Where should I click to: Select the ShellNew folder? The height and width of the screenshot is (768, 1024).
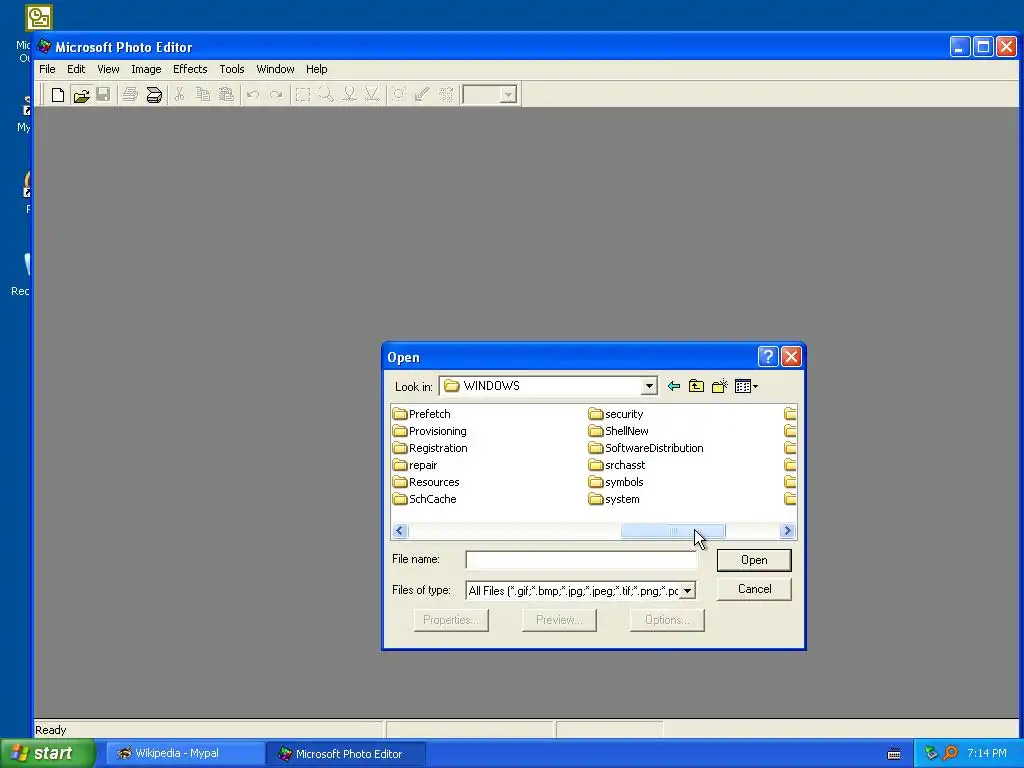pyautogui.click(x=618, y=431)
